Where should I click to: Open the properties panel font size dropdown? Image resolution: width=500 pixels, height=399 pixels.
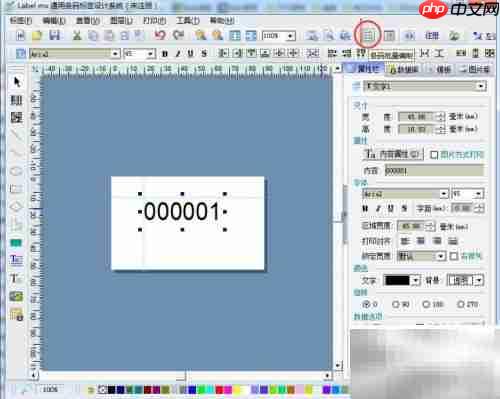tap(478, 194)
